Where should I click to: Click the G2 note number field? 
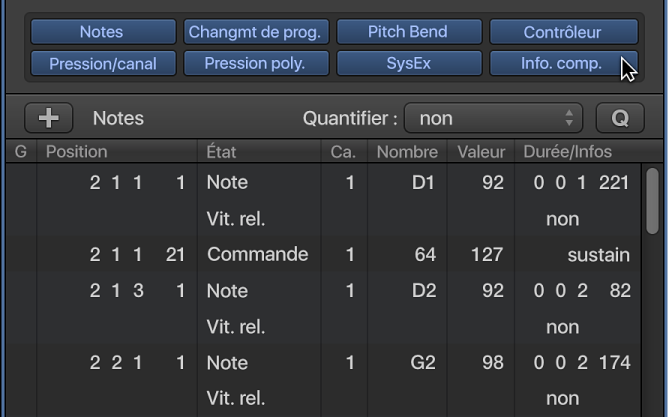pyautogui.click(x=422, y=363)
